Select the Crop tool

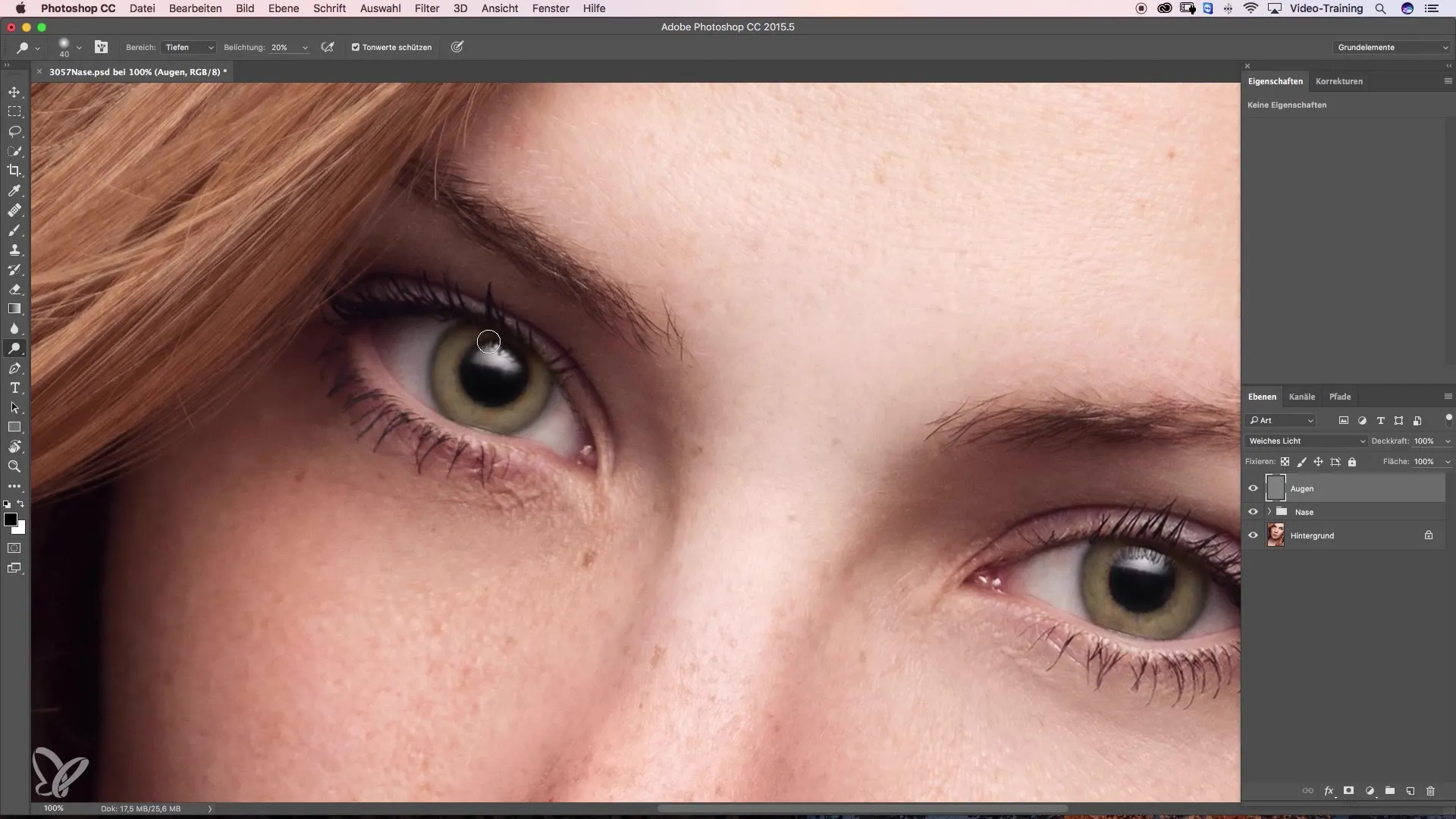[x=14, y=171]
